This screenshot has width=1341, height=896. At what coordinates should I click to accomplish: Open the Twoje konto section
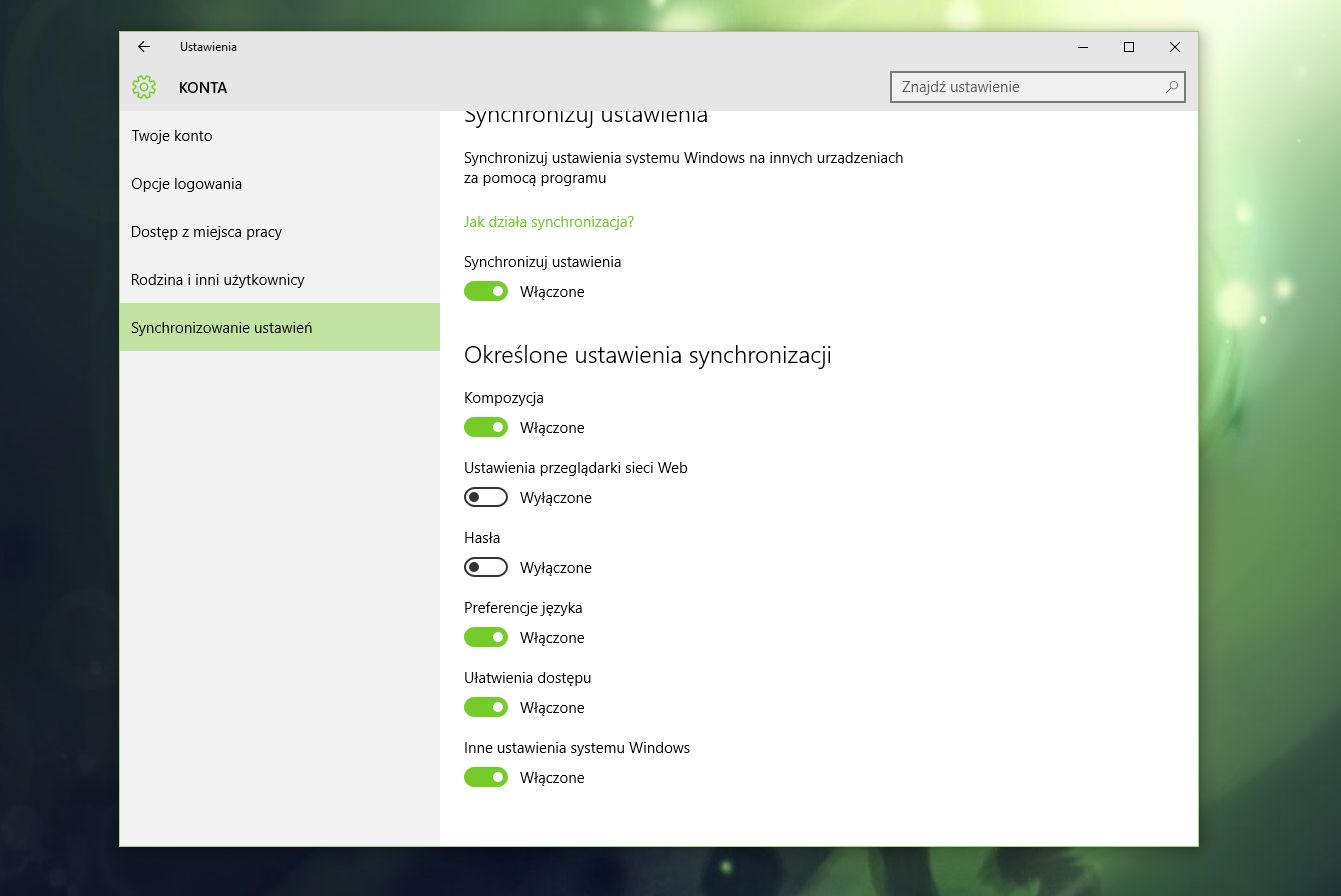171,135
